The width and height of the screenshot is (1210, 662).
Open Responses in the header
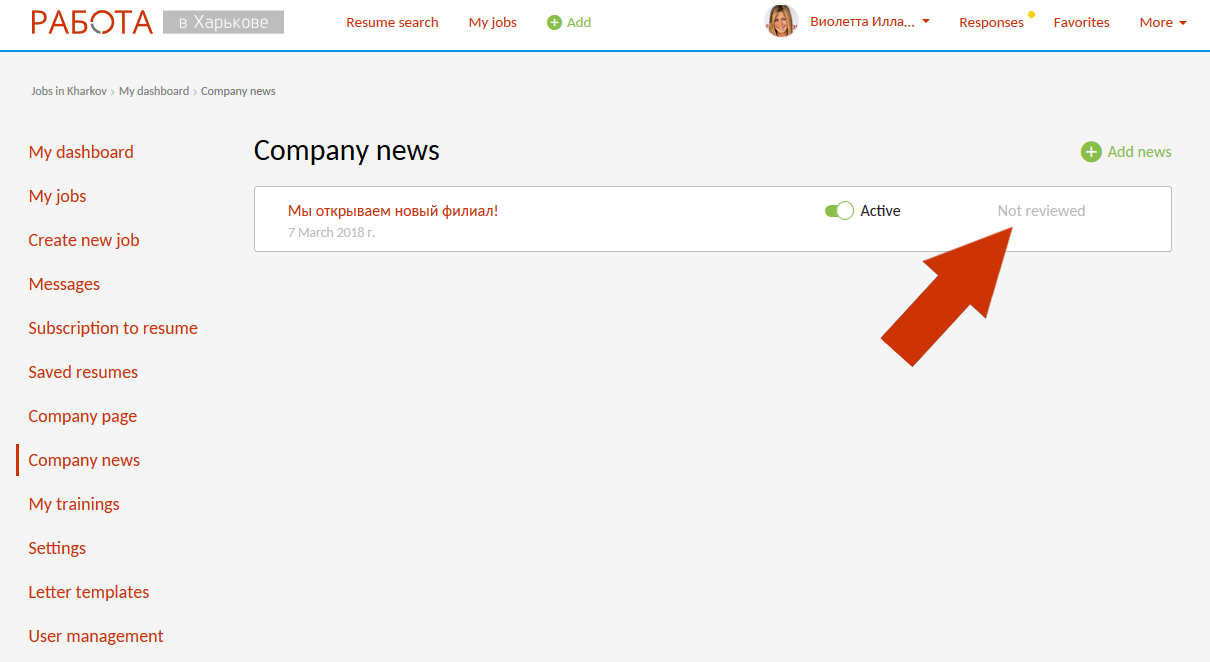pos(990,22)
